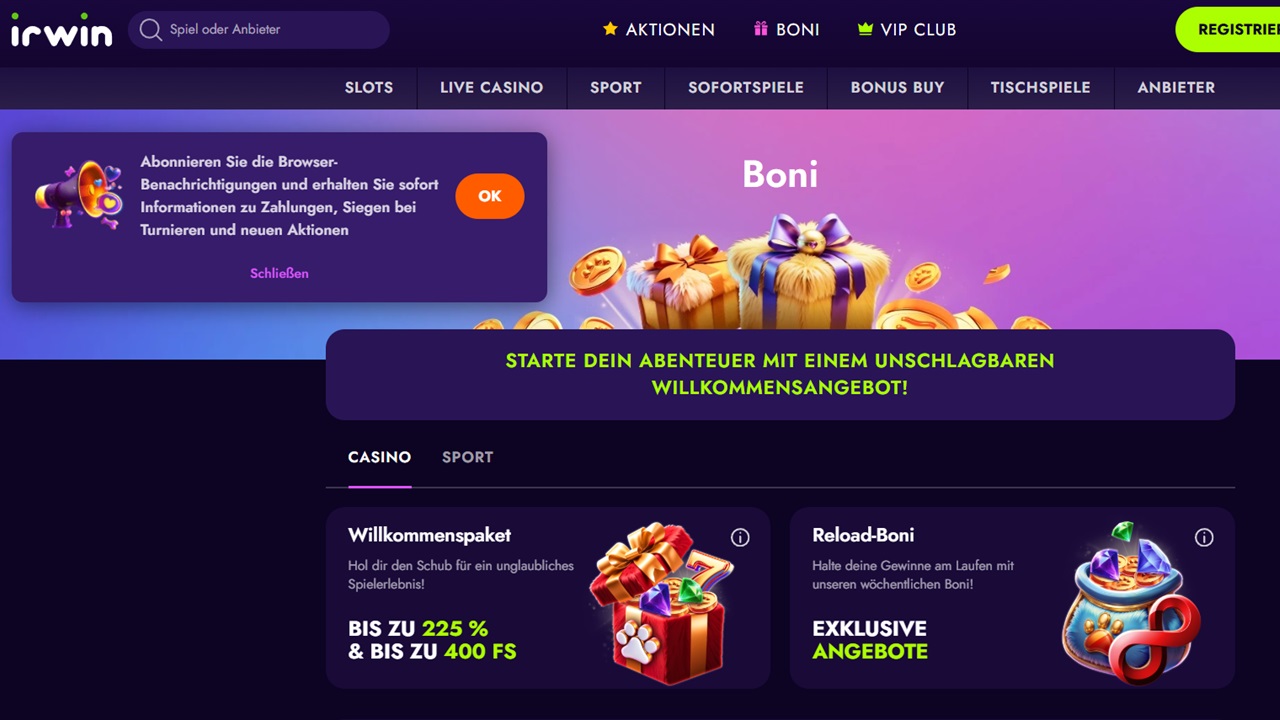Open the Slots menu item
The width and height of the screenshot is (1280, 720).
(x=369, y=88)
